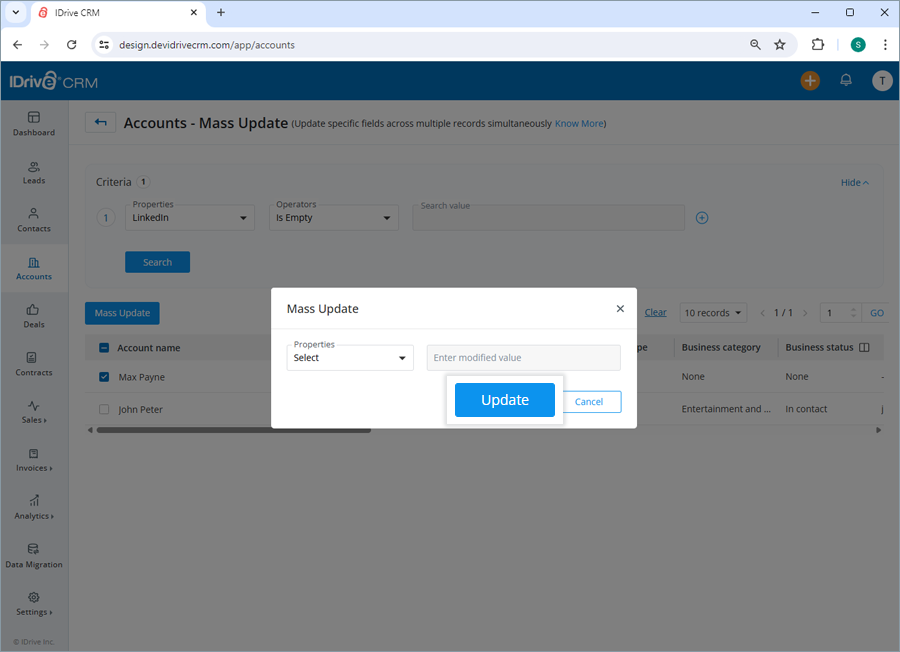Viewport: 900px width, 652px height.
Task: Open the Contacts section
Action: (x=33, y=221)
